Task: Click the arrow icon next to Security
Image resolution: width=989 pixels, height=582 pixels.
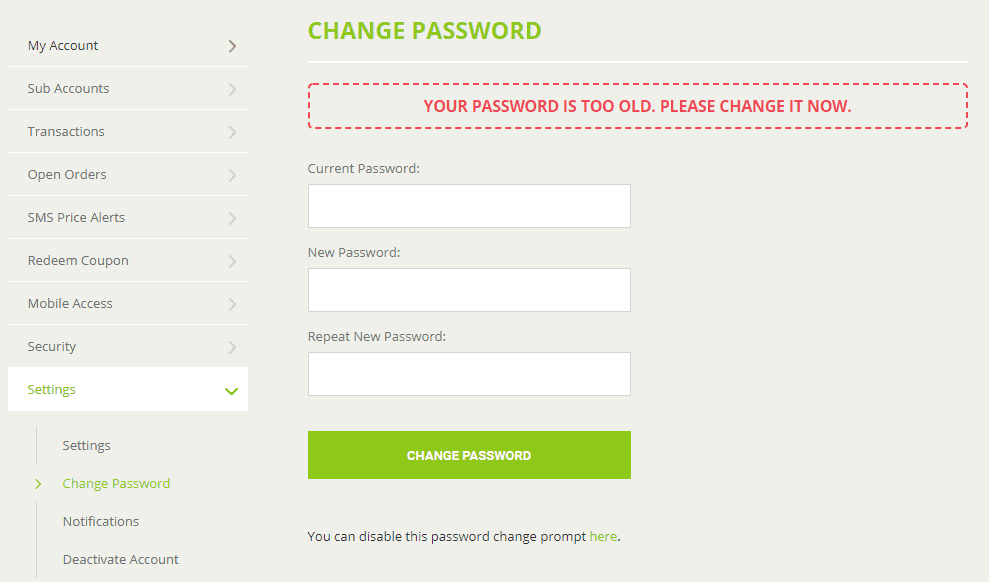Action: click(x=232, y=347)
